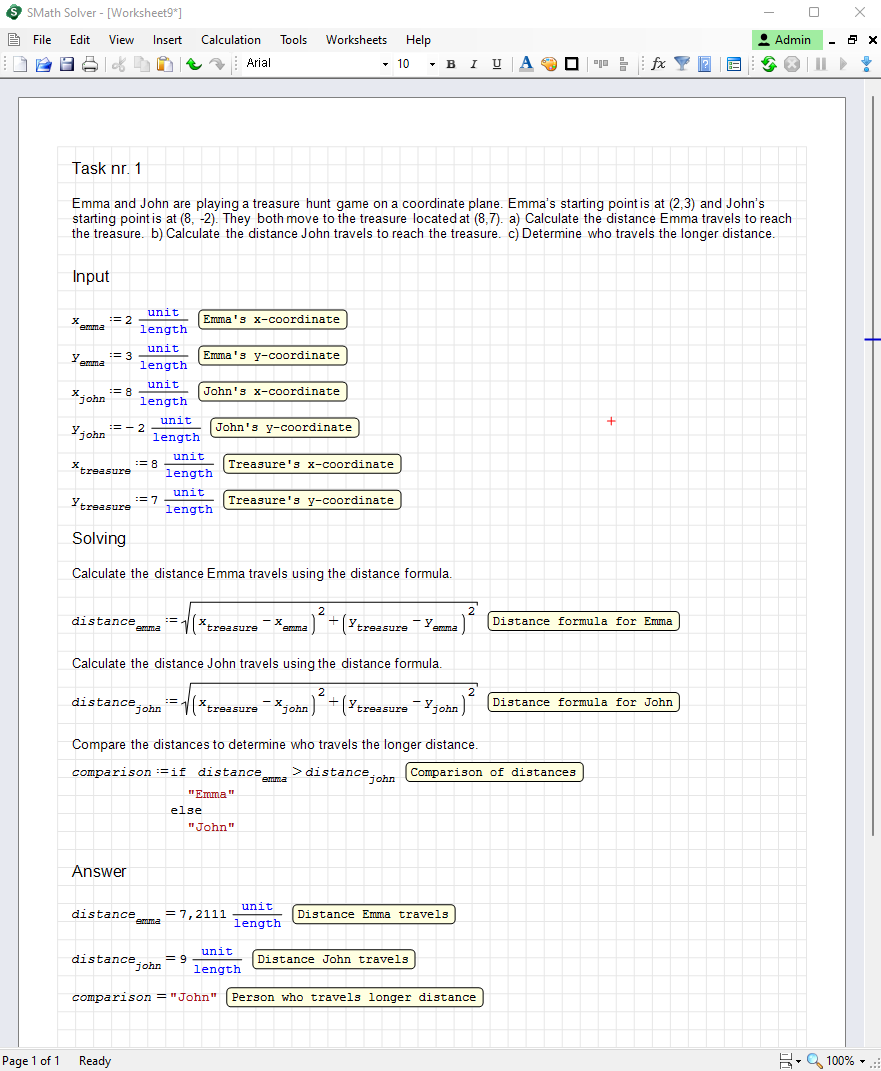881x1071 pixels.
Task: Insert a function using the fx icon
Action: click(657, 64)
